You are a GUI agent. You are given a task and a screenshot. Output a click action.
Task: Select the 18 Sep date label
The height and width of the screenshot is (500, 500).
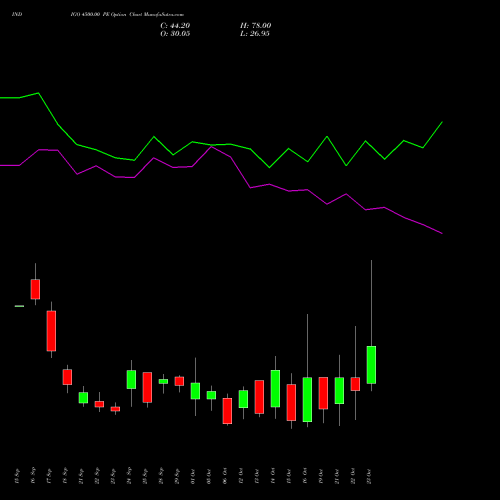tap(65, 476)
